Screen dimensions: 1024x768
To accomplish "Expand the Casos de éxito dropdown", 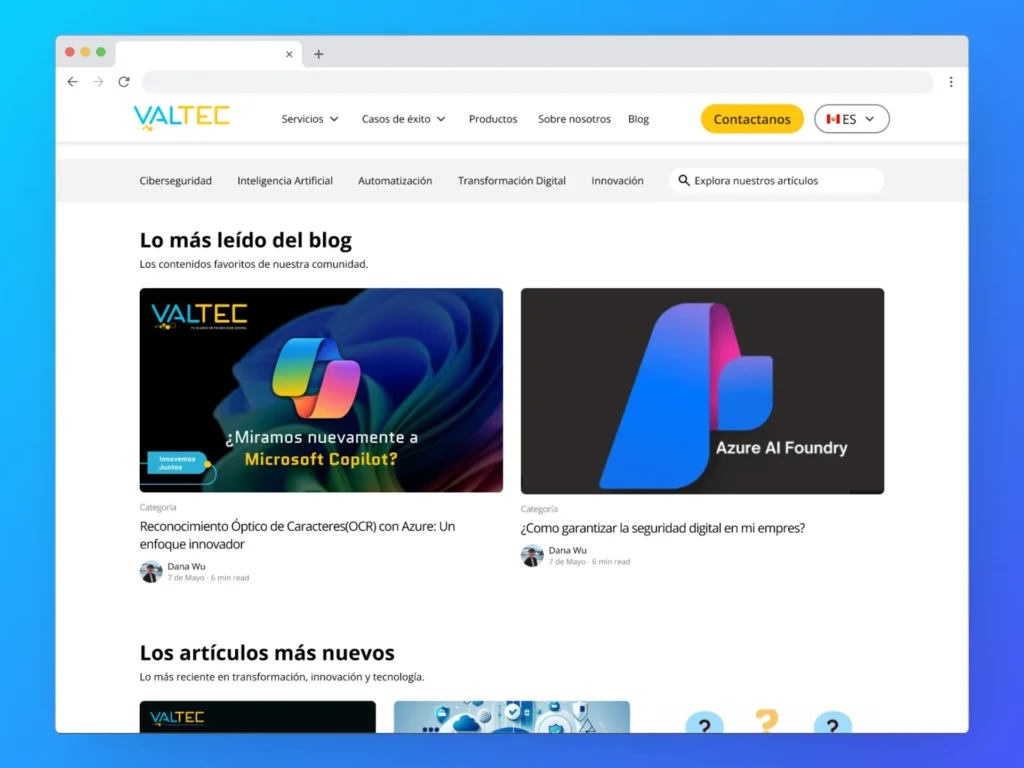I will click(404, 119).
